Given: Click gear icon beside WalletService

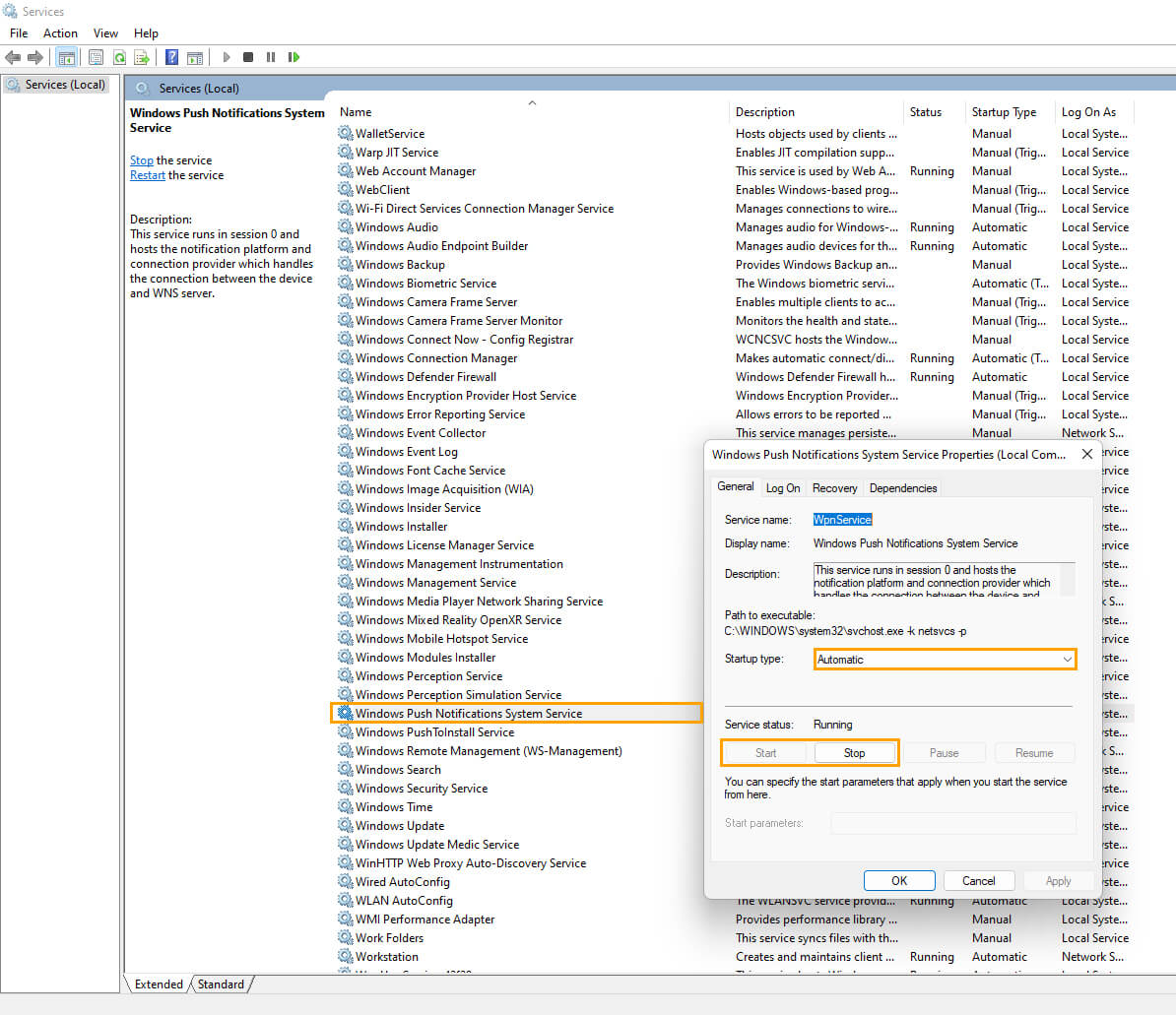Looking at the screenshot, I should click(x=345, y=133).
